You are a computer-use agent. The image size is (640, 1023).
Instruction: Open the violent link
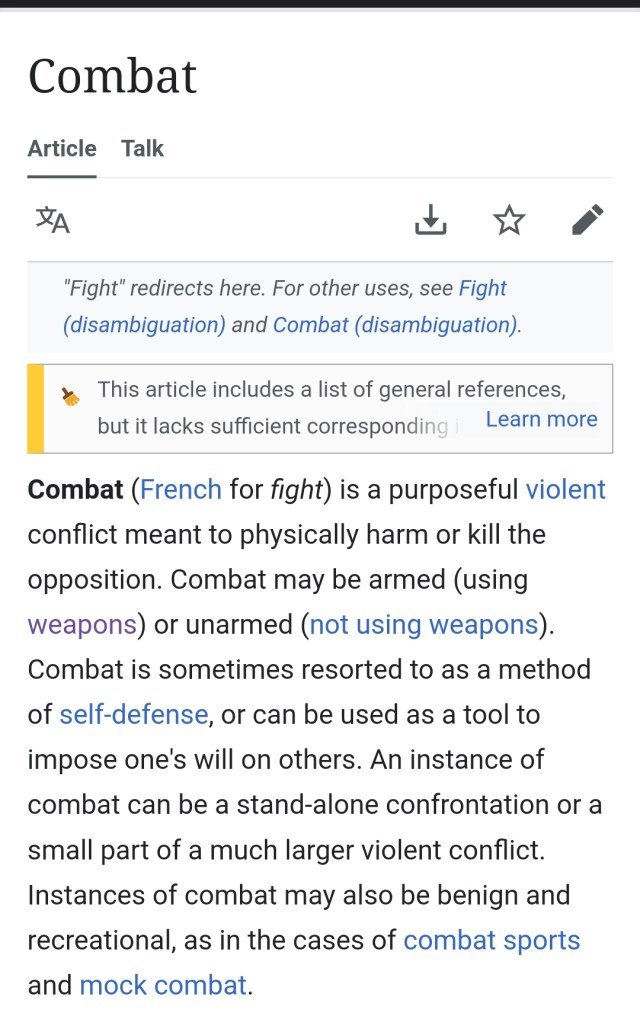pyautogui.click(x=565, y=490)
